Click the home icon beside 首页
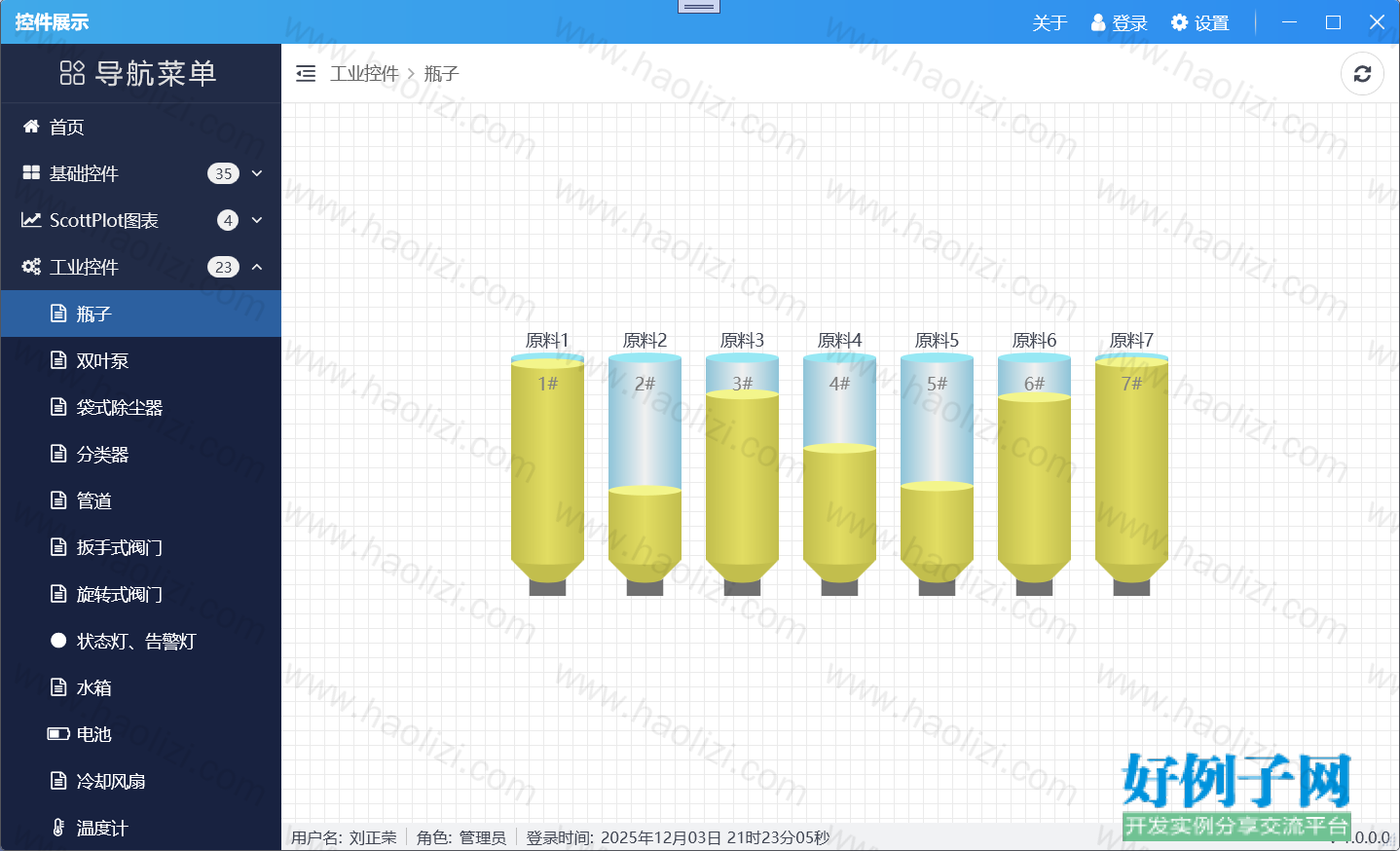Screen dimensions: 1400x851 click(x=31, y=127)
